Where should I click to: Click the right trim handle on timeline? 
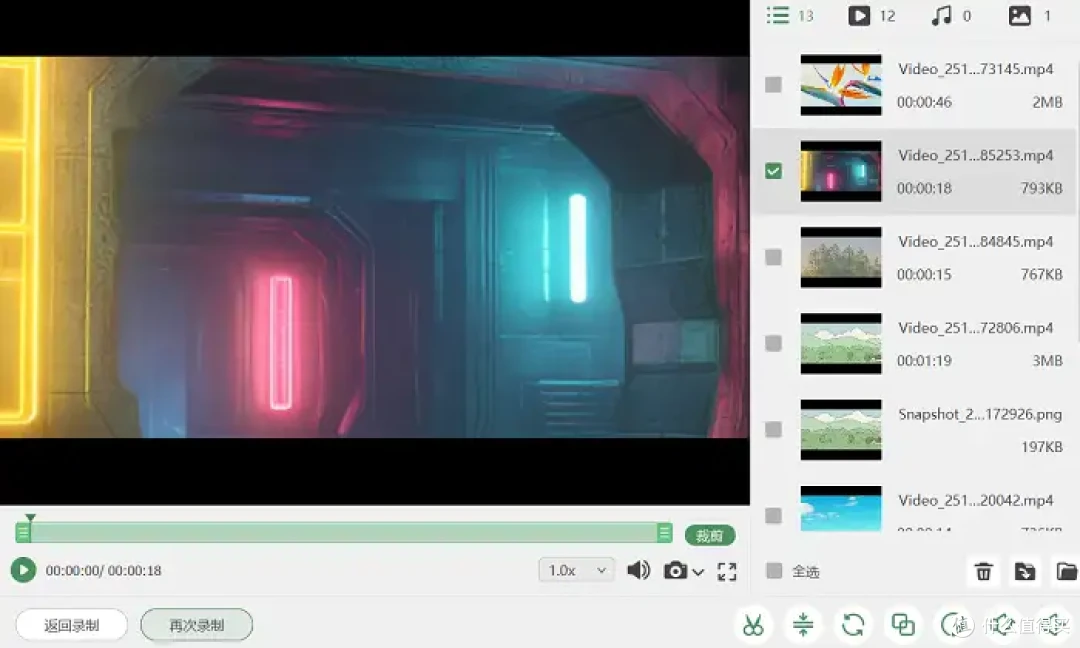[665, 532]
